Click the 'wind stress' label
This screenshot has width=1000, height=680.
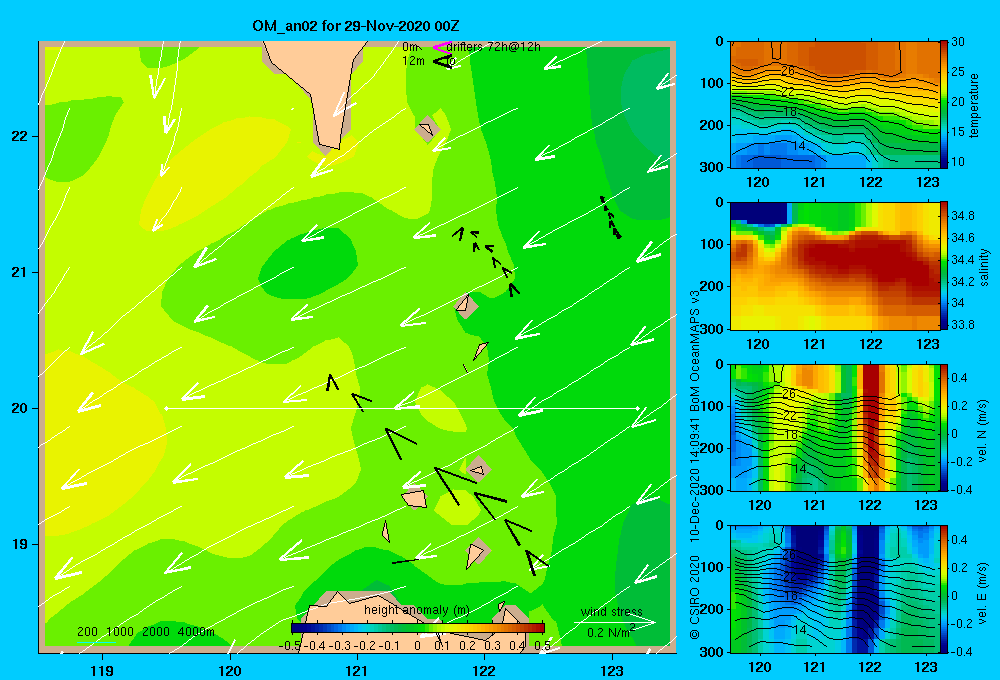[612, 611]
